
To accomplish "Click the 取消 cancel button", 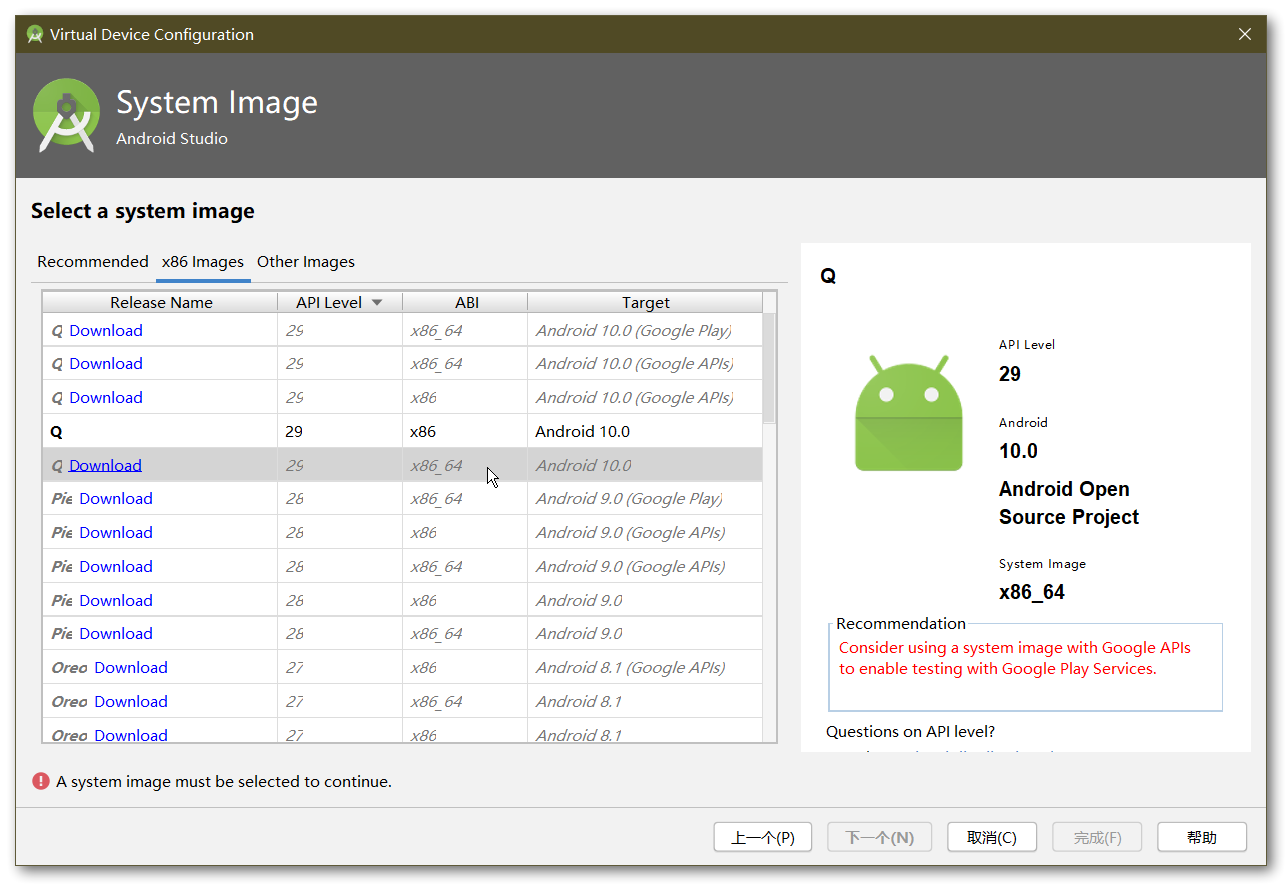I will pos(991,837).
